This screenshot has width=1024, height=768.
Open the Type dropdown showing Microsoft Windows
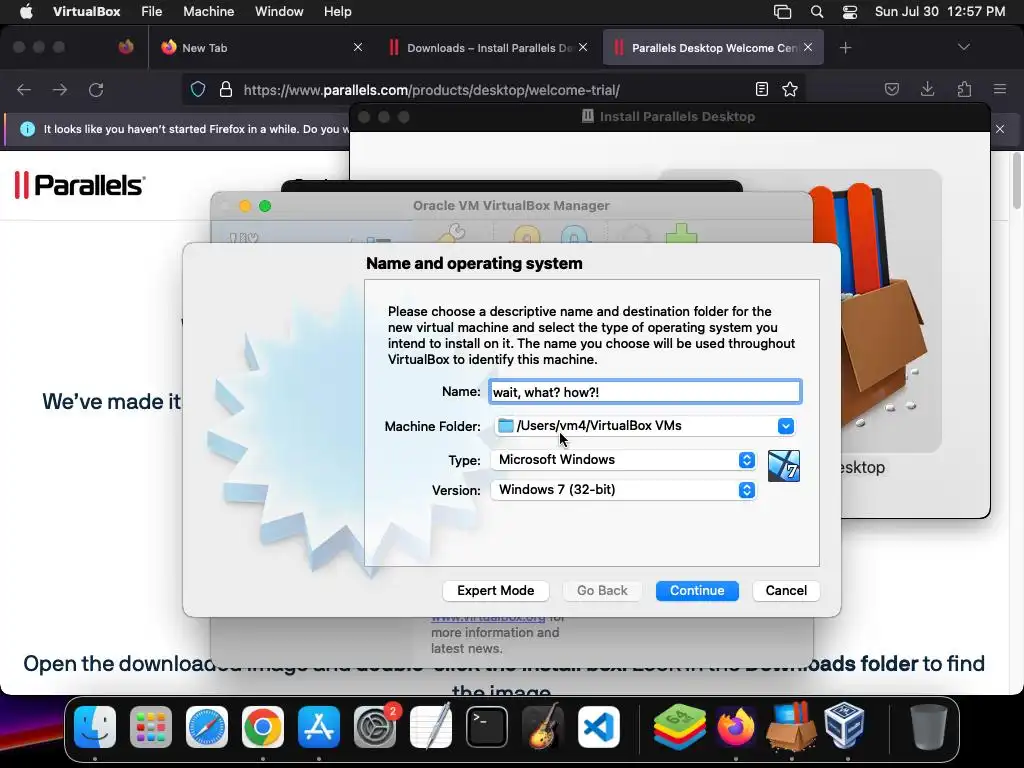623,460
